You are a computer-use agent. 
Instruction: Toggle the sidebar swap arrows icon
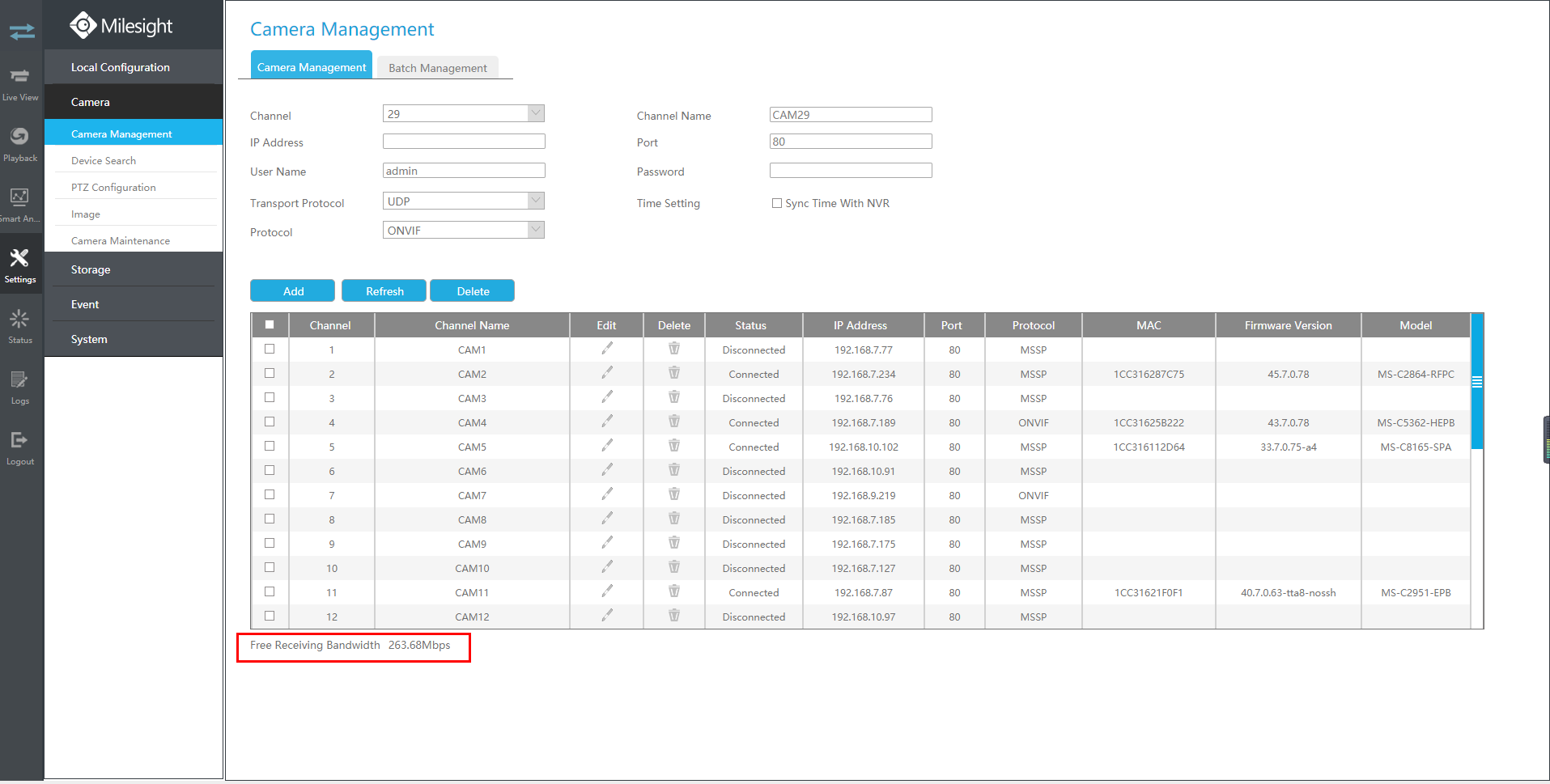tap(22, 32)
